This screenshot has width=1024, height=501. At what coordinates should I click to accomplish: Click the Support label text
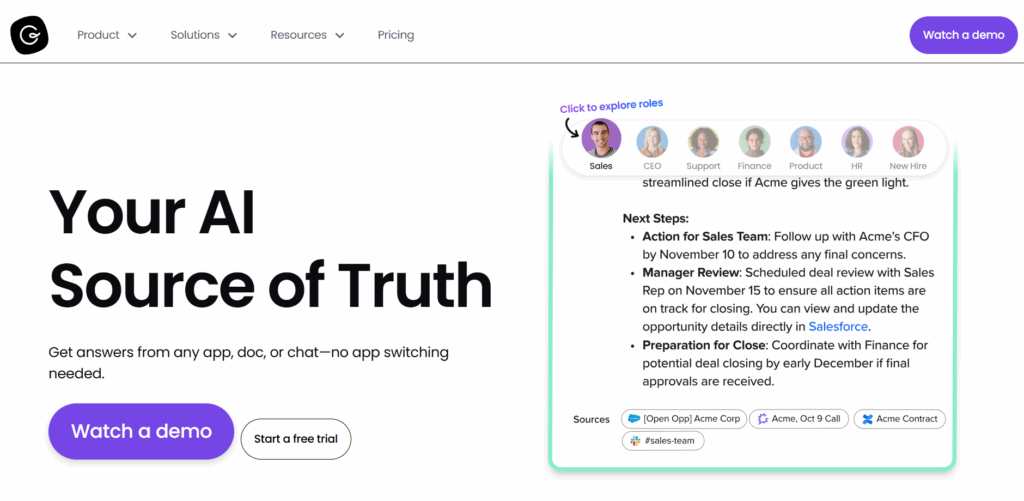703,166
